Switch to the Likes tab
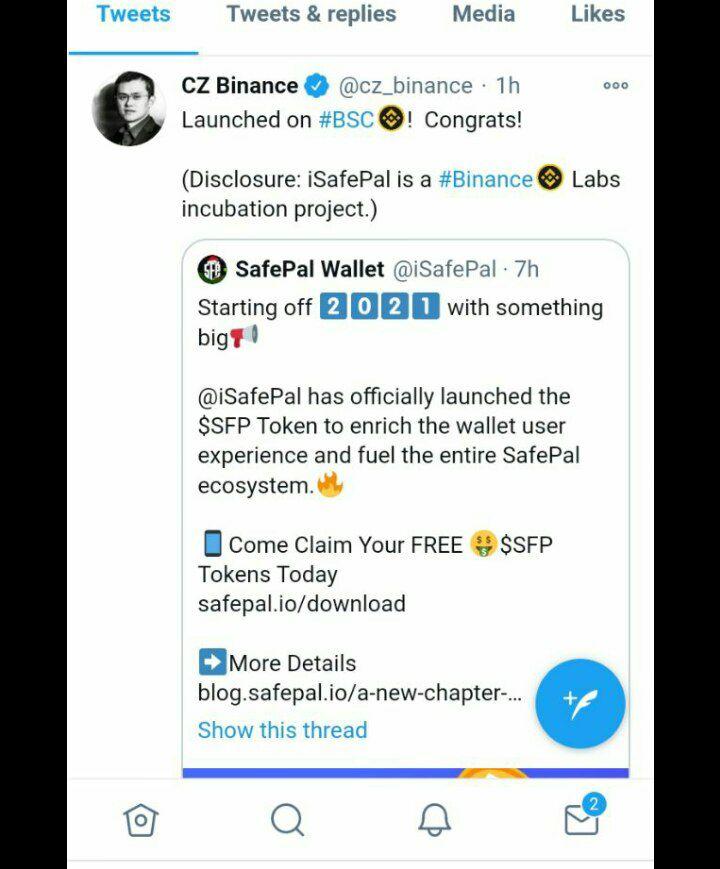 pyautogui.click(x=598, y=14)
